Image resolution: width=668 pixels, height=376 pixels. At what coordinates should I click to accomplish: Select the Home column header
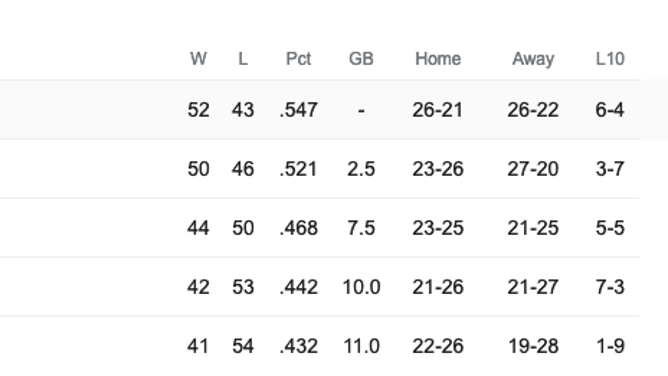point(438,59)
